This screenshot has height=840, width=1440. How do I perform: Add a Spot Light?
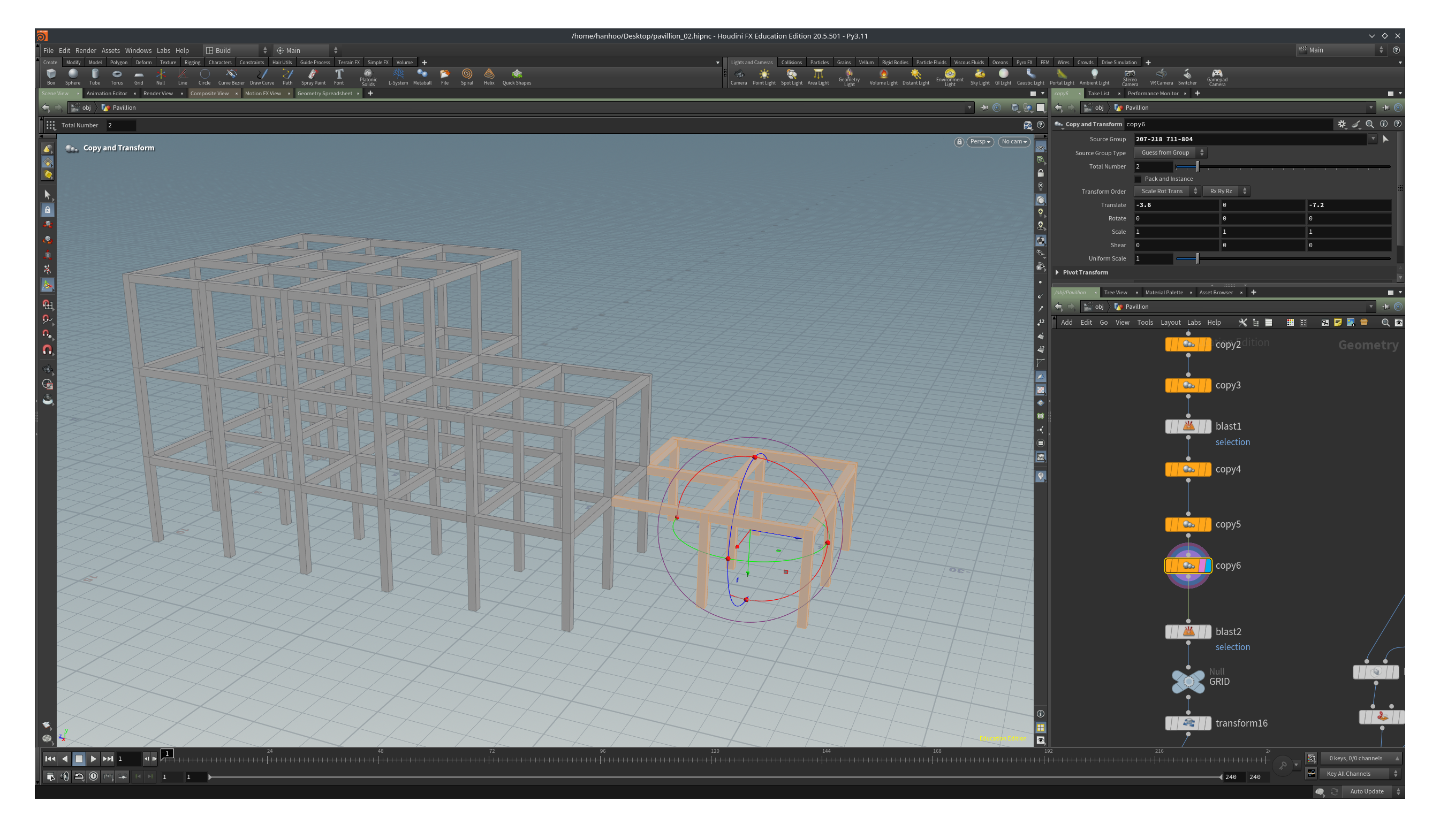(x=791, y=77)
